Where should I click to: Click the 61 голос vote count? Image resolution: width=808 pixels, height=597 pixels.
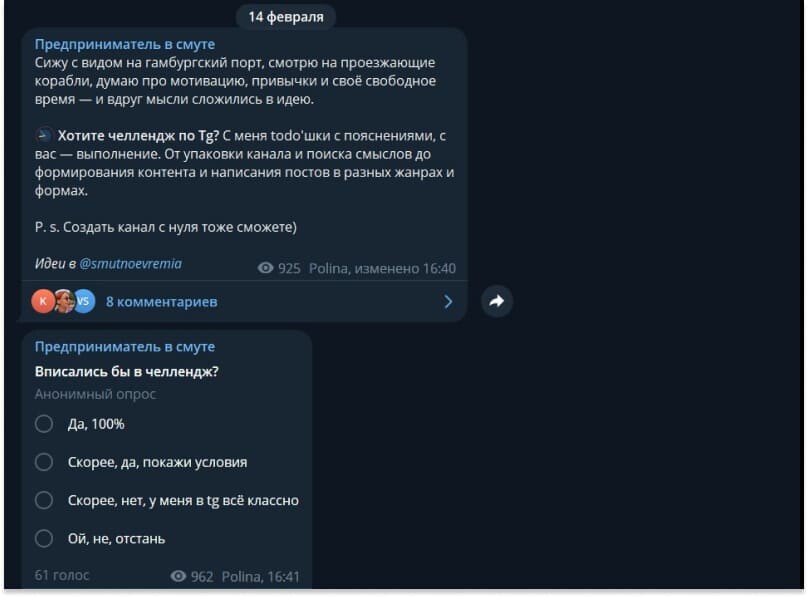62,575
